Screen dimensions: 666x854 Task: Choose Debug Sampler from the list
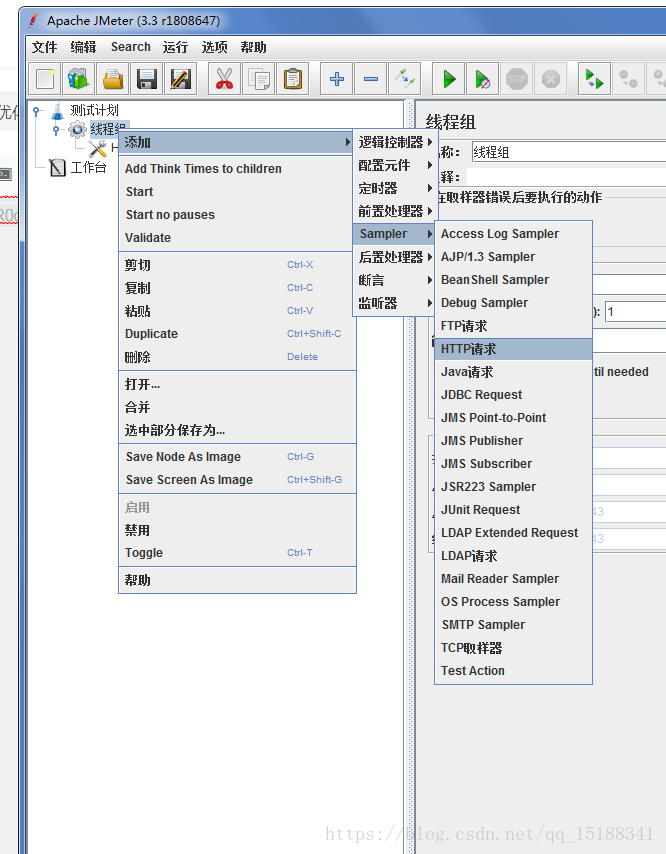[514, 303]
